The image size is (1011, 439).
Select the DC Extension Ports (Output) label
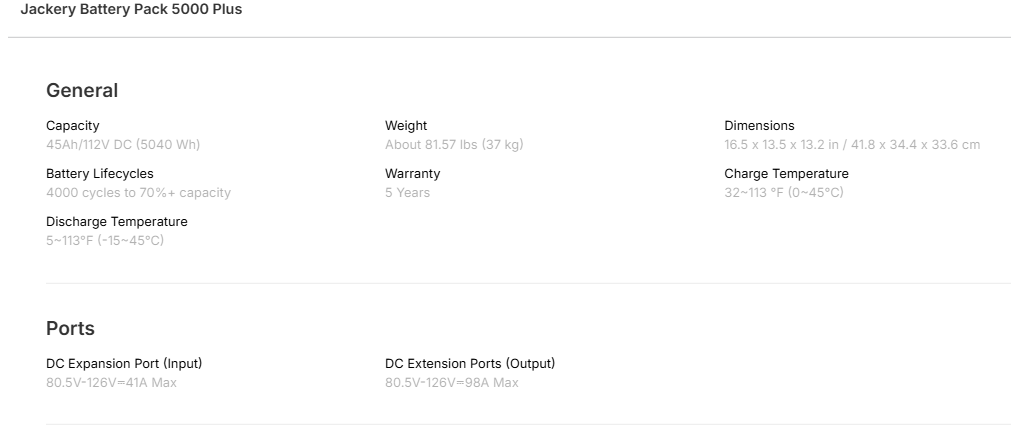pyautogui.click(x=470, y=364)
